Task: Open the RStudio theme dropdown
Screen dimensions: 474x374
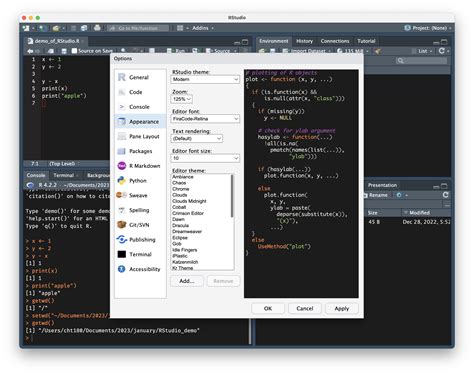Action: coord(205,79)
